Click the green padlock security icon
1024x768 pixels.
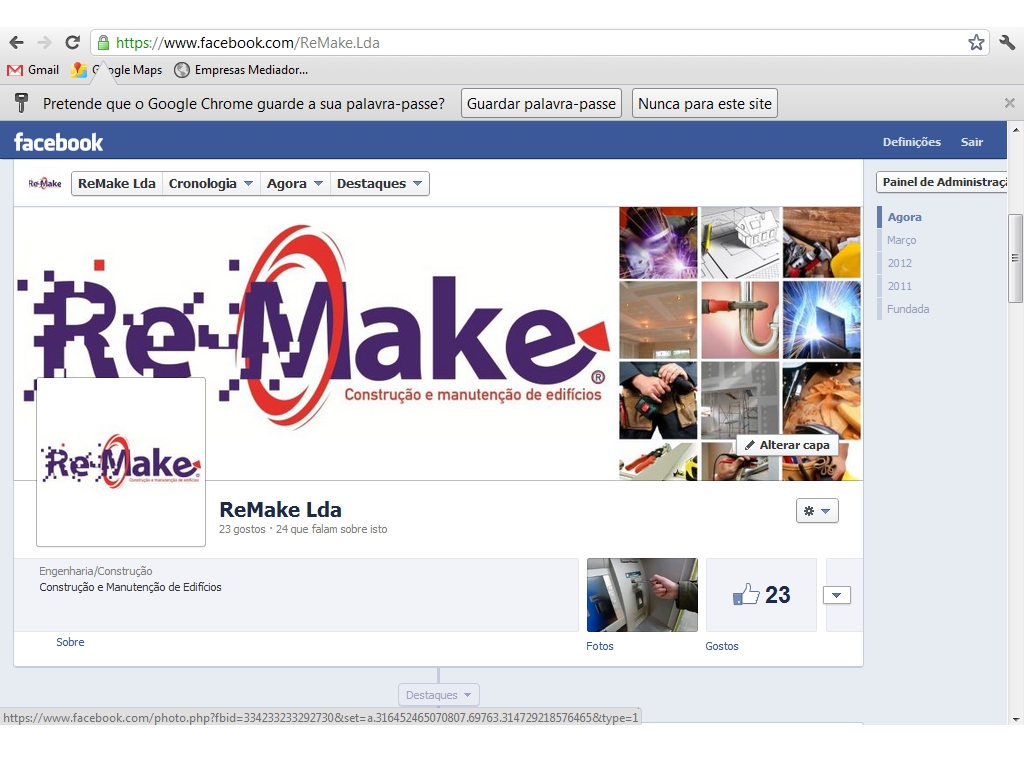pyautogui.click(x=103, y=43)
